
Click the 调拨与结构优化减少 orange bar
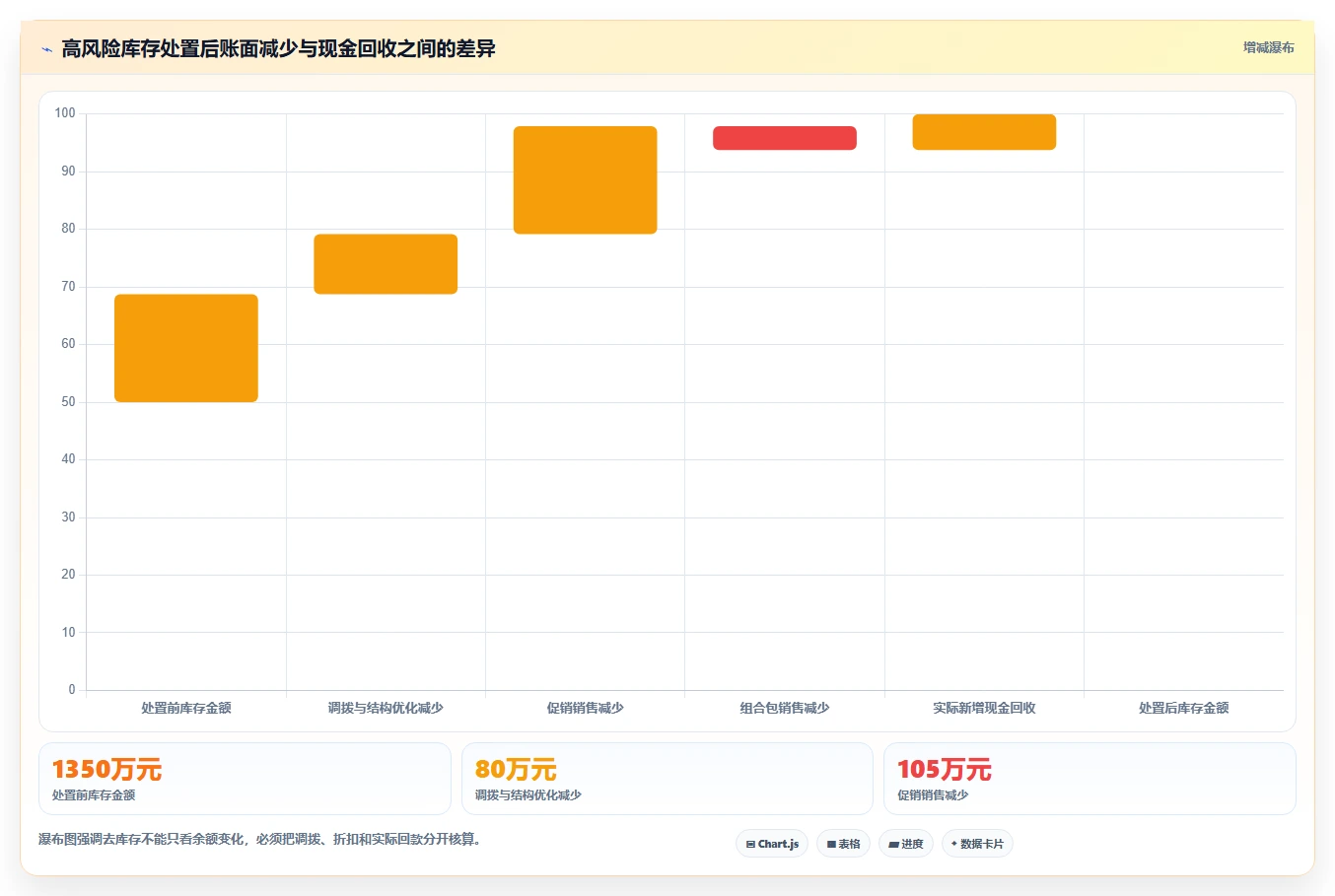(386, 264)
